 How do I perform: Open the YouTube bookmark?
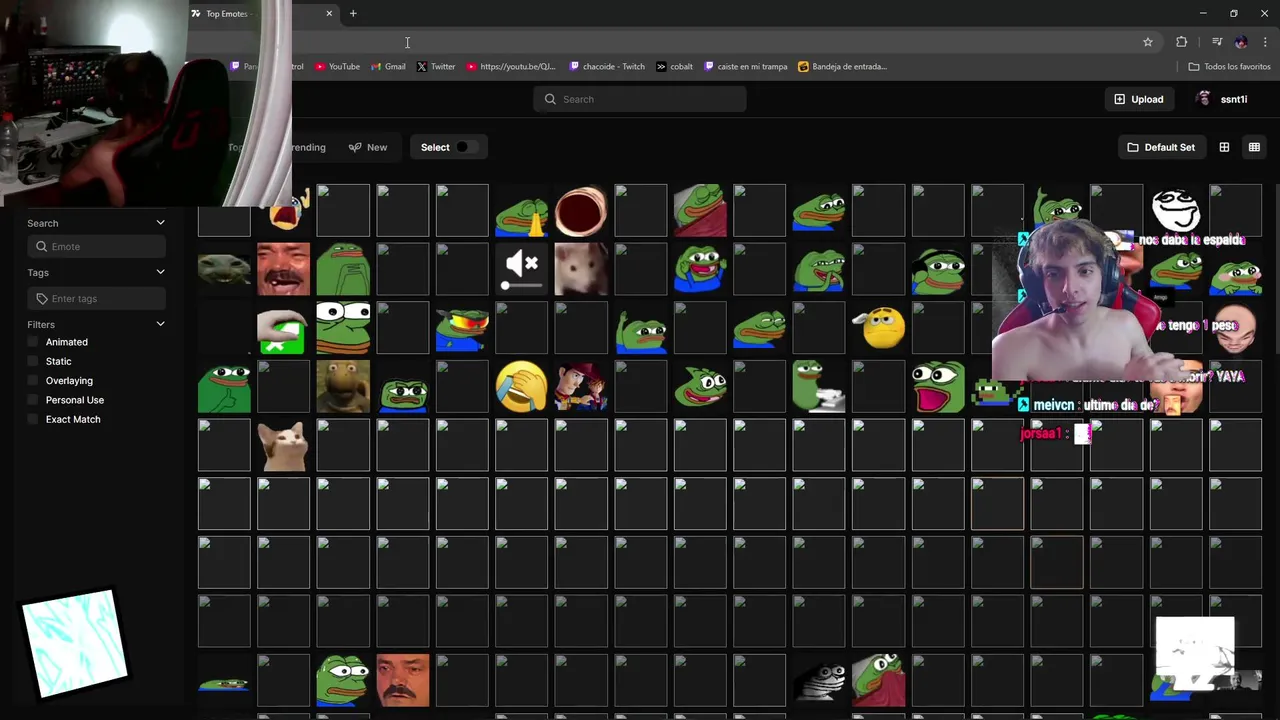pyautogui.click(x=337, y=67)
